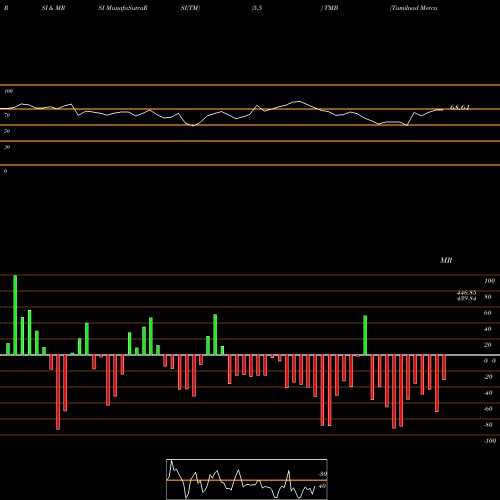
Task: Click the MR axis label -80
Action: [x=488, y=425]
